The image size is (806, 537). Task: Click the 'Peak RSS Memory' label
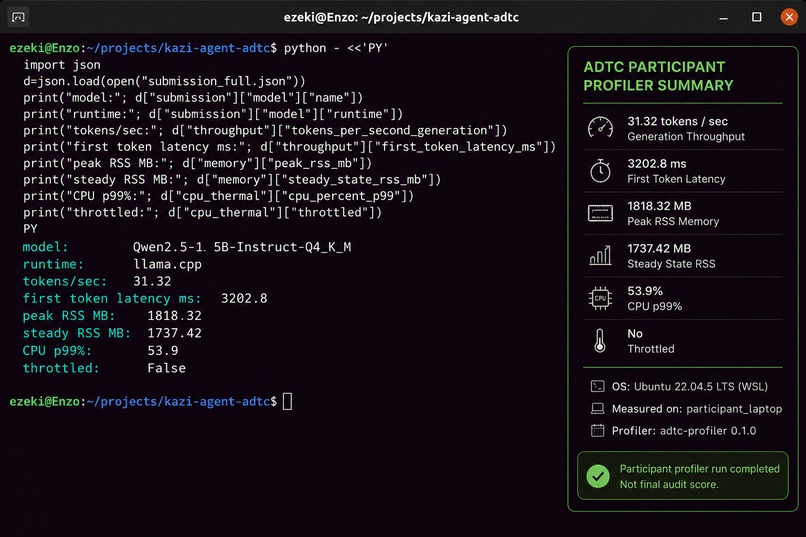pos(673,221)
